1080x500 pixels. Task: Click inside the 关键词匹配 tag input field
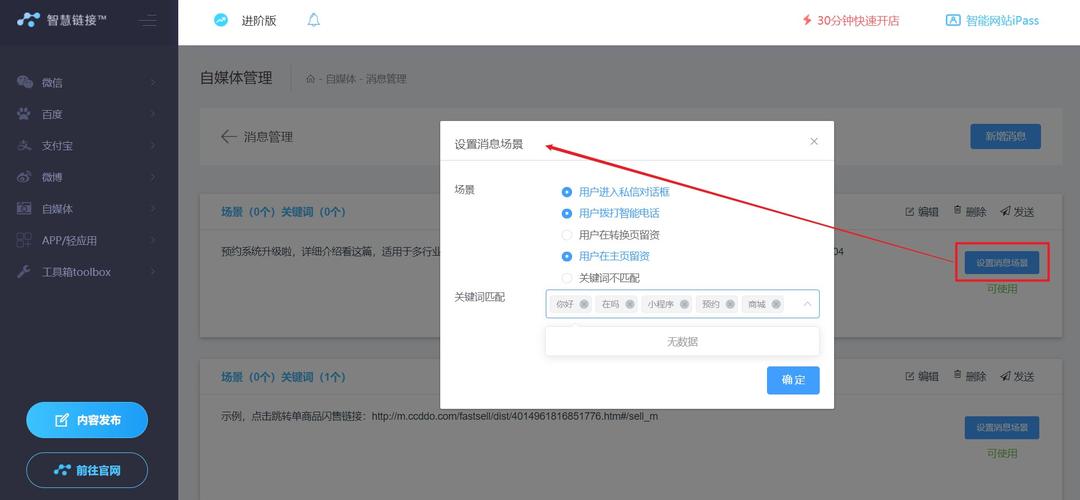pos(683,304)
